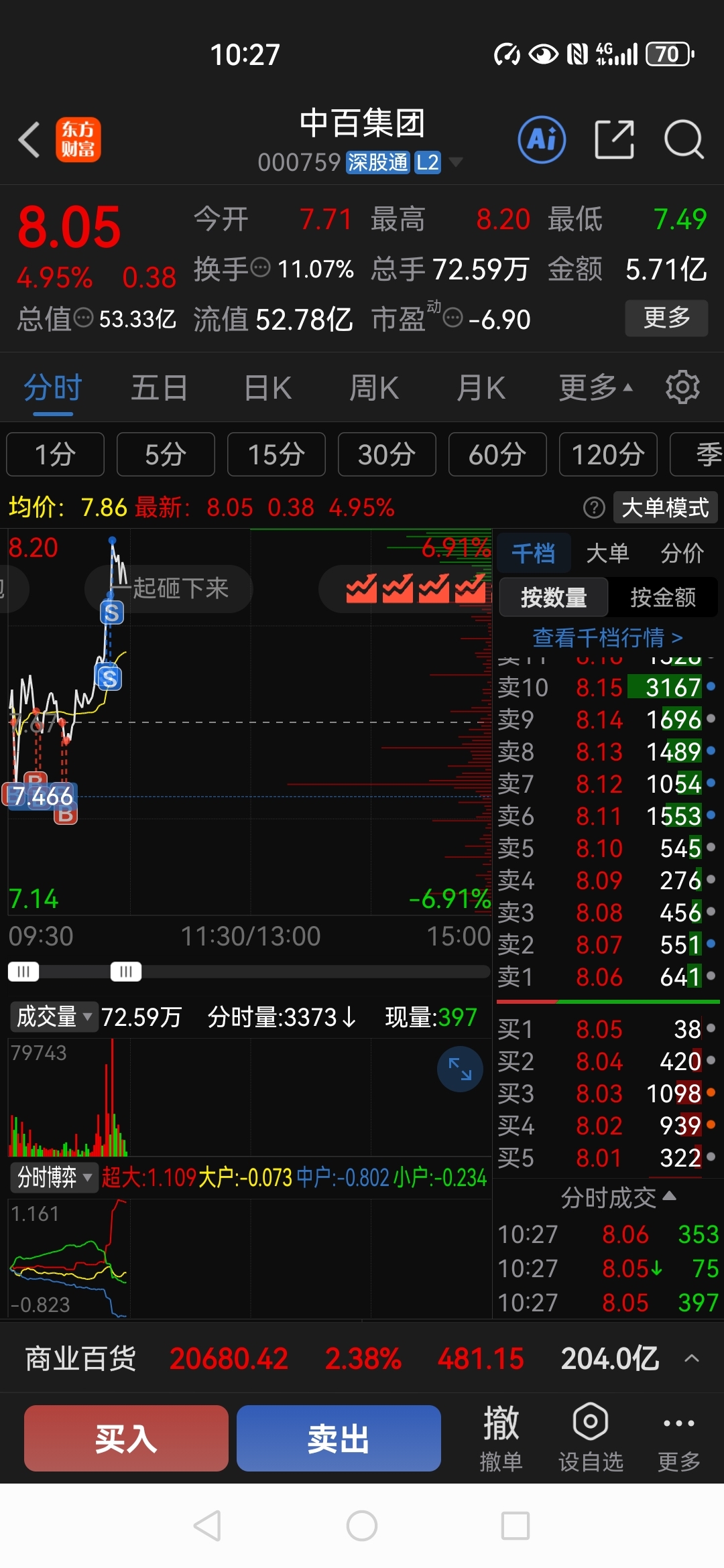Expand chart with fullscreen arrows icon
The image size is (724, 1568).
click(460, 1069)
